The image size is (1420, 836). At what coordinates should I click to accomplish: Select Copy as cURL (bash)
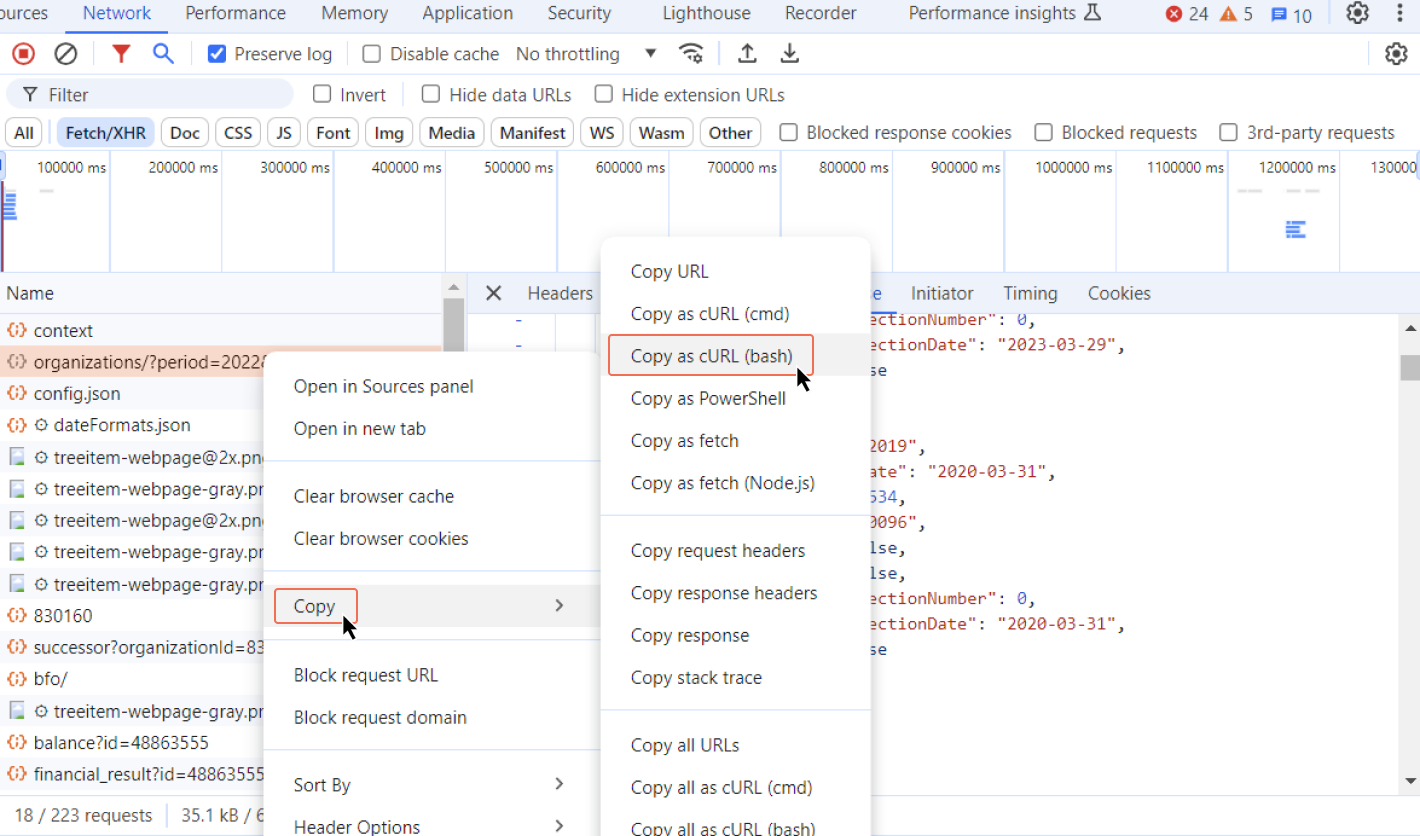(x=711, y=356)
